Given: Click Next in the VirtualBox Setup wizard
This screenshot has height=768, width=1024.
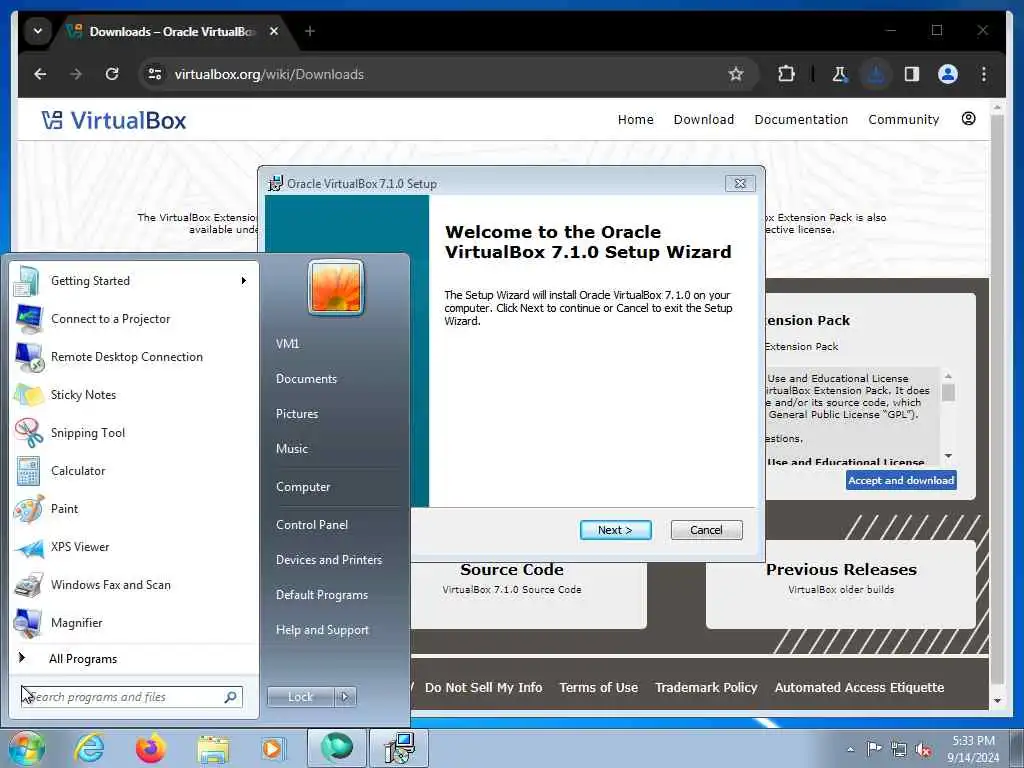Looking at the screenshot, I should coord(615,530).
